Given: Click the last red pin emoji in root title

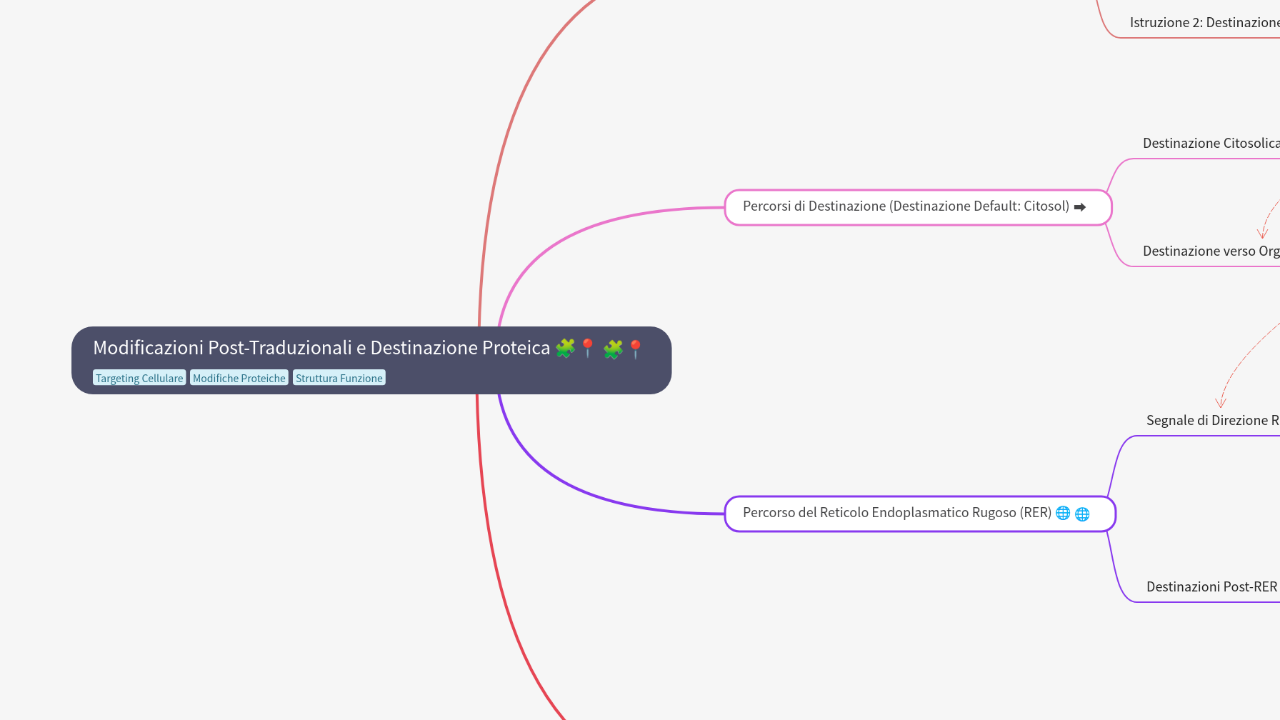Looking at the screenshot, I should [635, 348].
